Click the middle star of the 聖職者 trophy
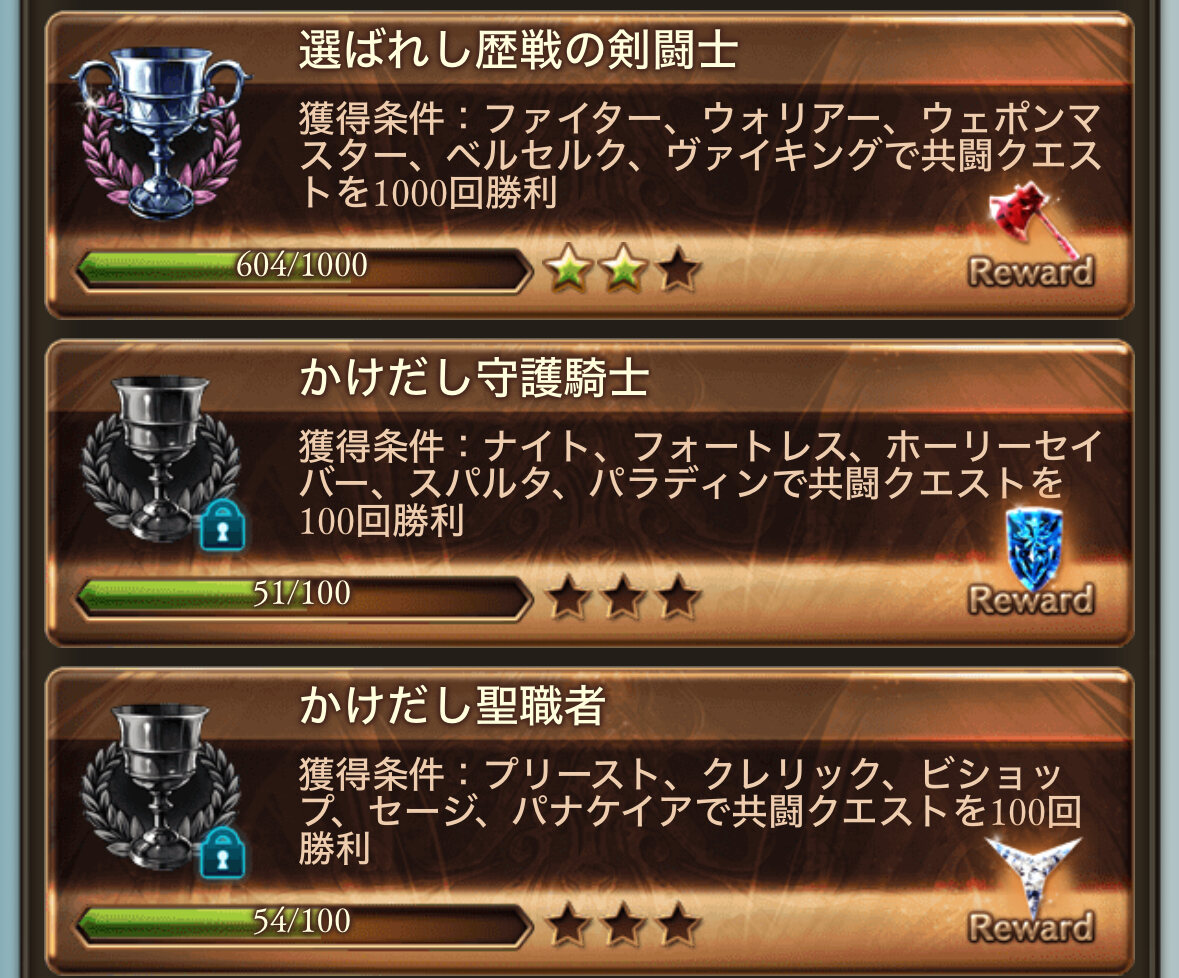1179x978 pixels. (623, 924)
